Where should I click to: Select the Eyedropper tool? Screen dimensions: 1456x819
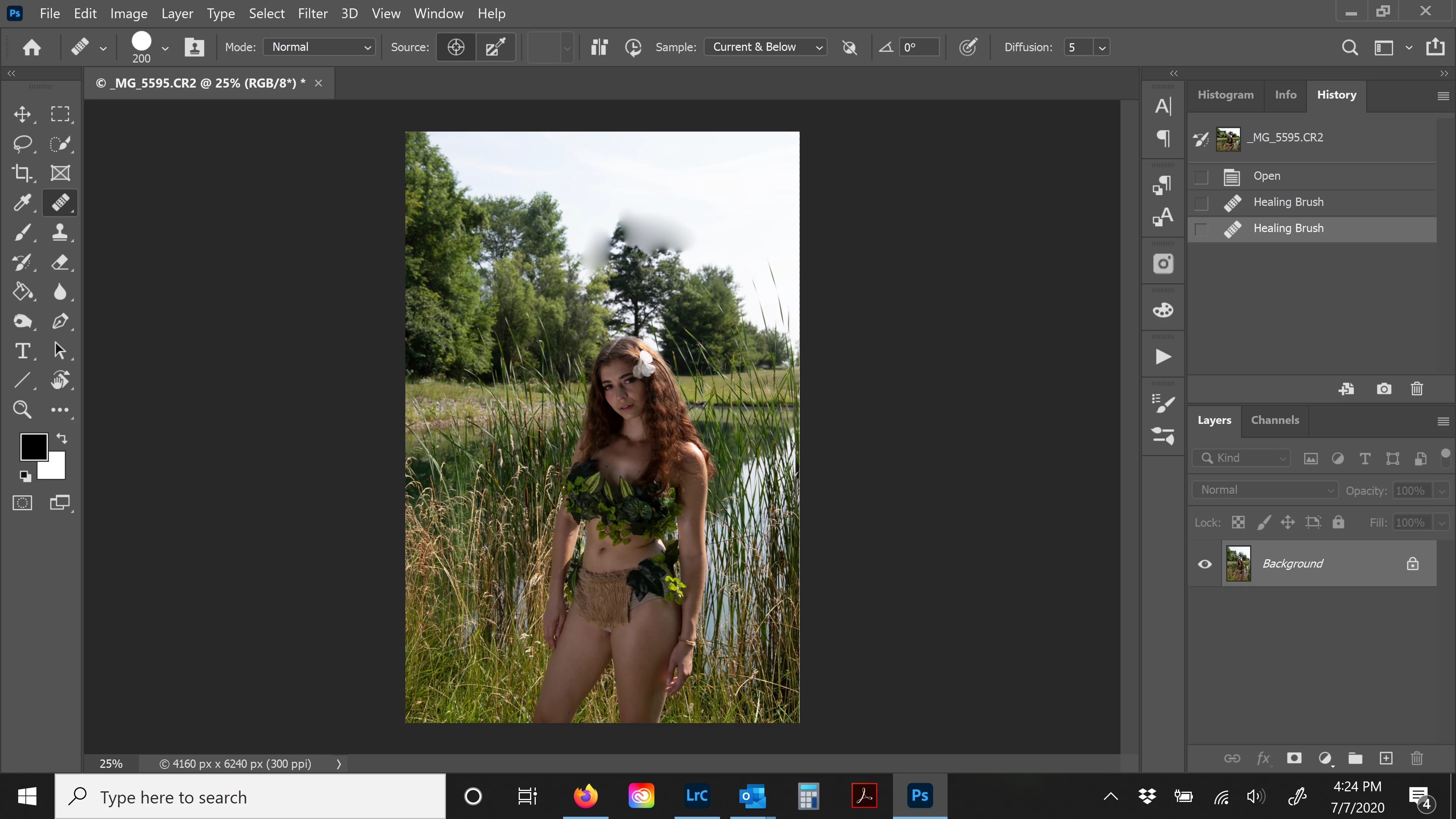coord(22,202)
